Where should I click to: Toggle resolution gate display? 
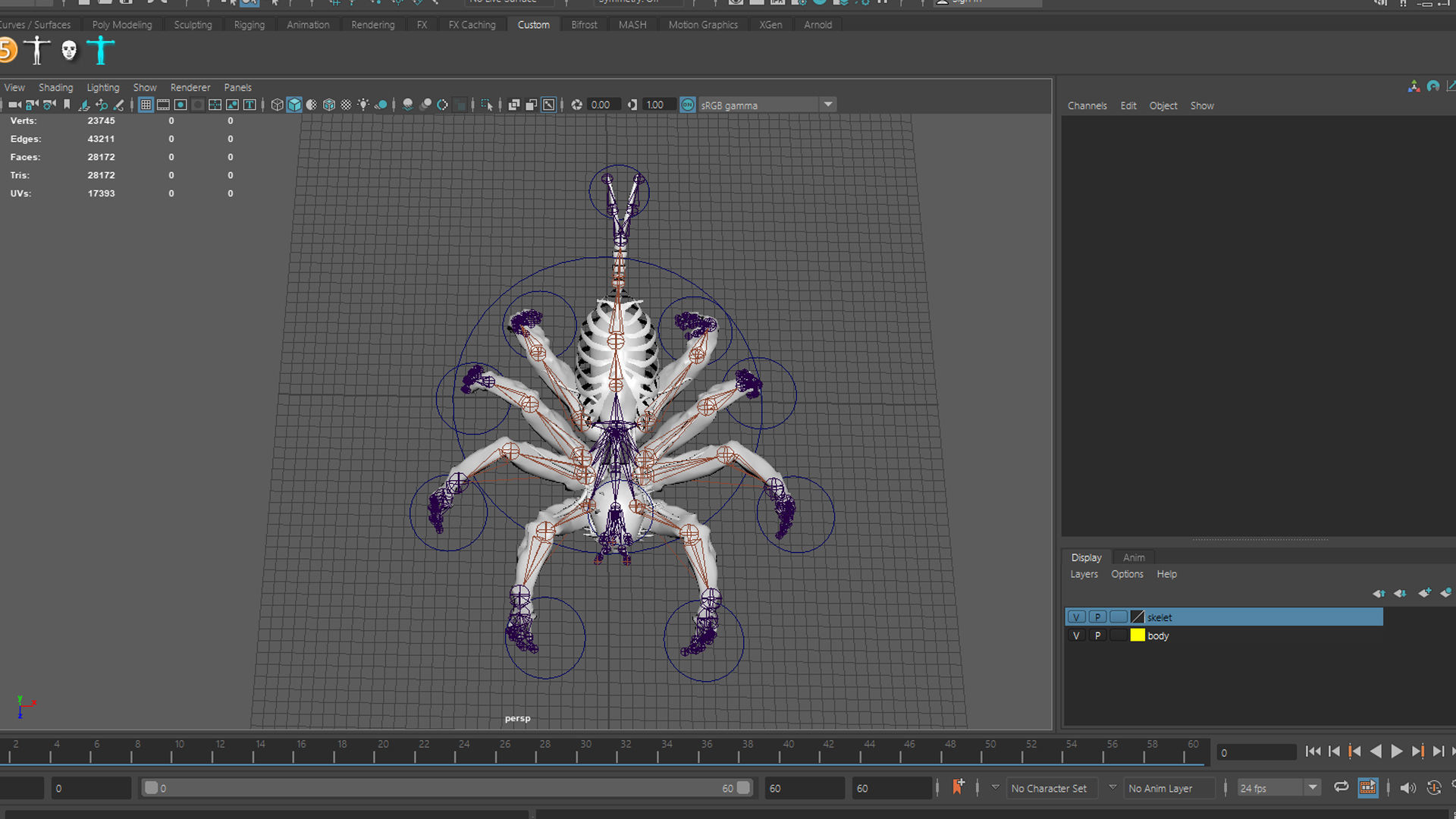pyautogui.click(x=180, y=105)
